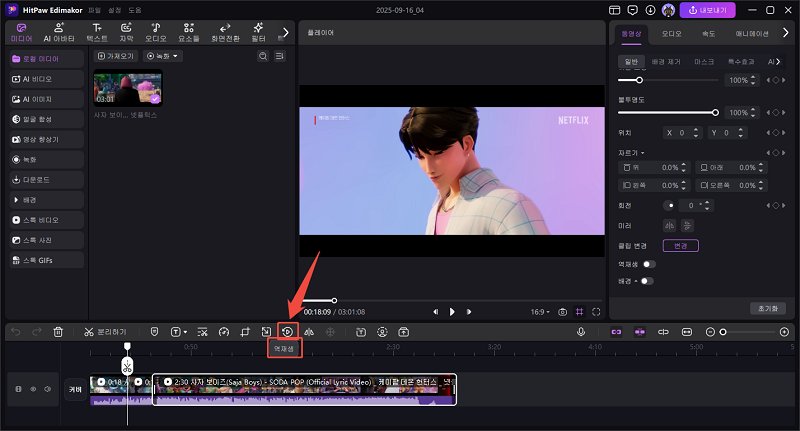Open the media list sort icon
Screen dimensions: 800x431
pos(280,56)
